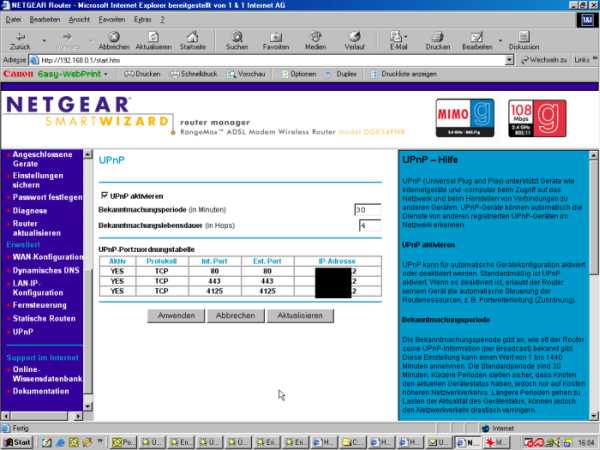Open Fernsteuerung sidebar link
Image resolution: width=600 pixels, height=450 pixels.
39,305
